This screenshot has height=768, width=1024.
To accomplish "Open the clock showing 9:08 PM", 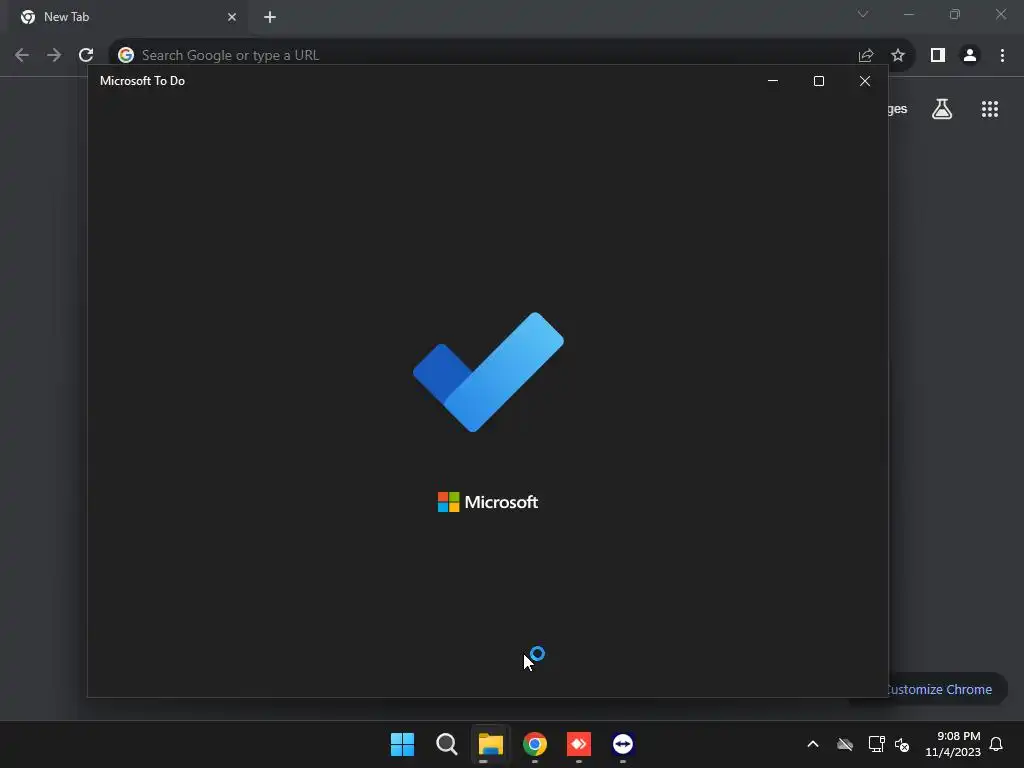I will coord(953,744).
